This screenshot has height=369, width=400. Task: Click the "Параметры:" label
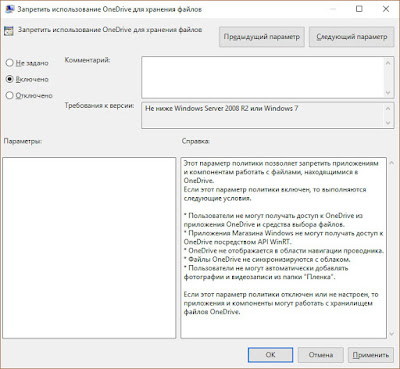(x=23, y=141)
